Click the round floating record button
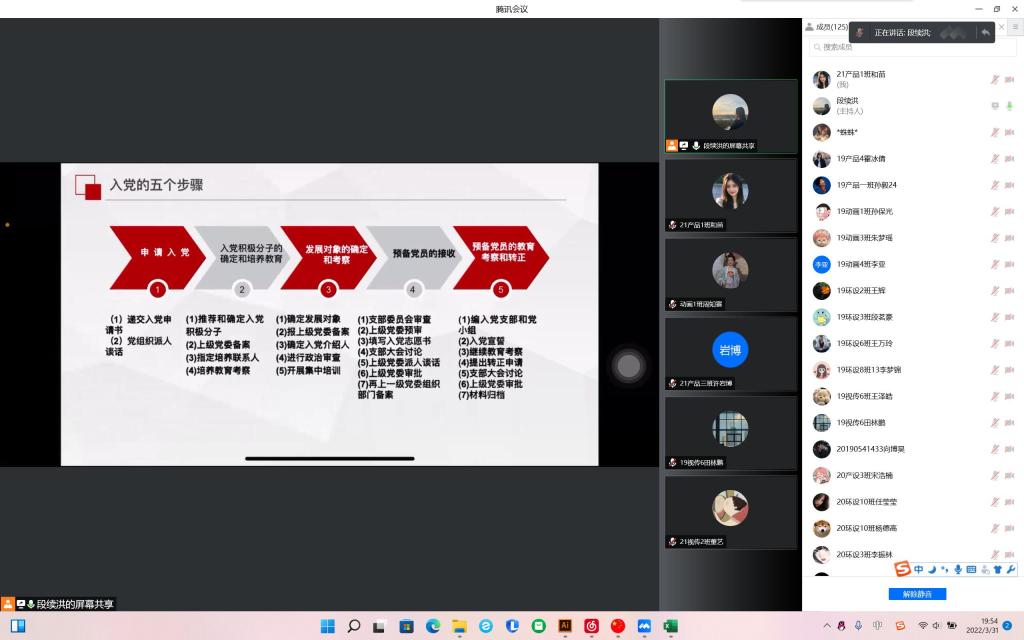Image resolution: width=1024 pixels, height=640 pixels. pyautogui.click(x=628, y=366)
